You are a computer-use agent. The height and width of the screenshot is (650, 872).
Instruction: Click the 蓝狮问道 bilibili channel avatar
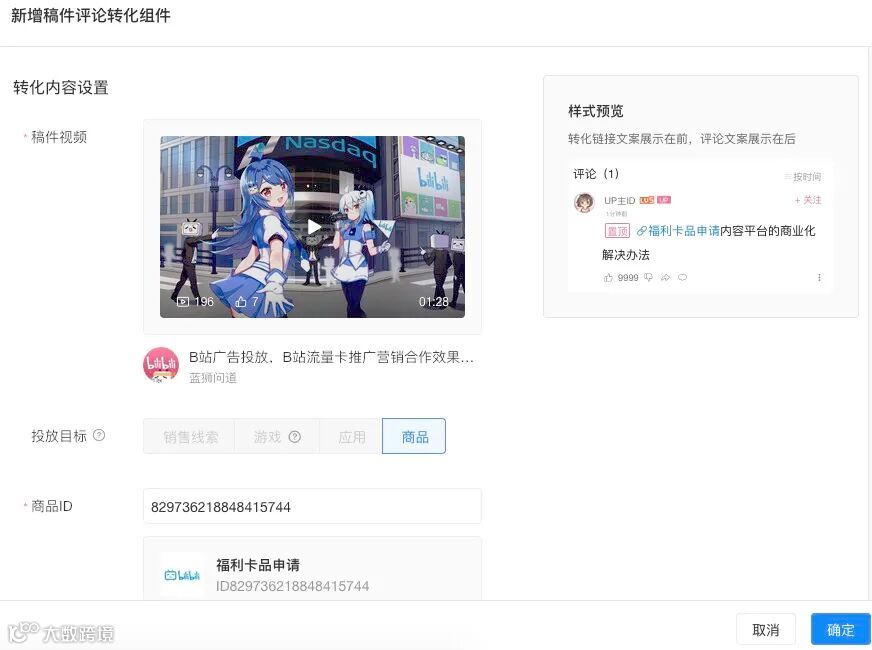tap(161, 365)
